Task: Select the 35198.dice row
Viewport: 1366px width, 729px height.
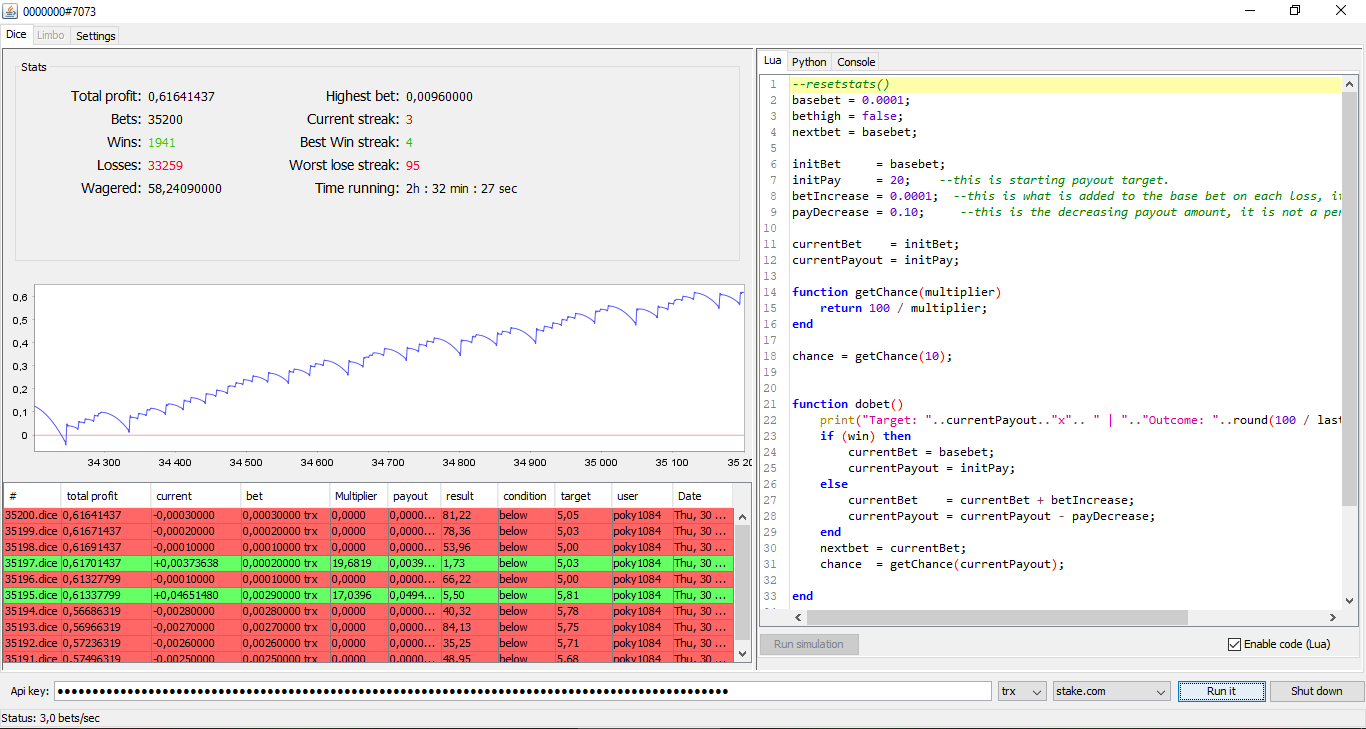Action: click(369, 547)
